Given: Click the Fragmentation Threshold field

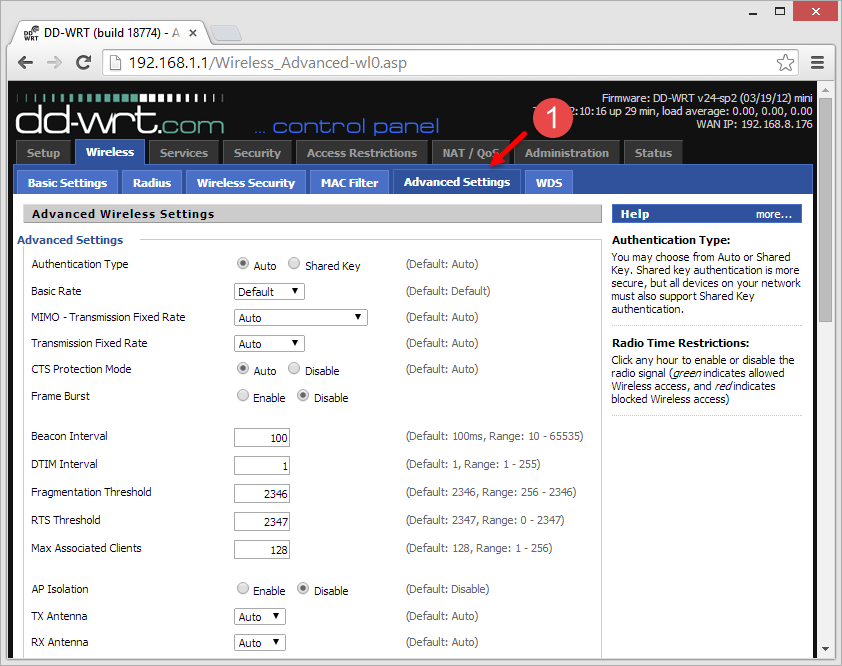Looking at the screenshot, I should click(x=262, y=493).
